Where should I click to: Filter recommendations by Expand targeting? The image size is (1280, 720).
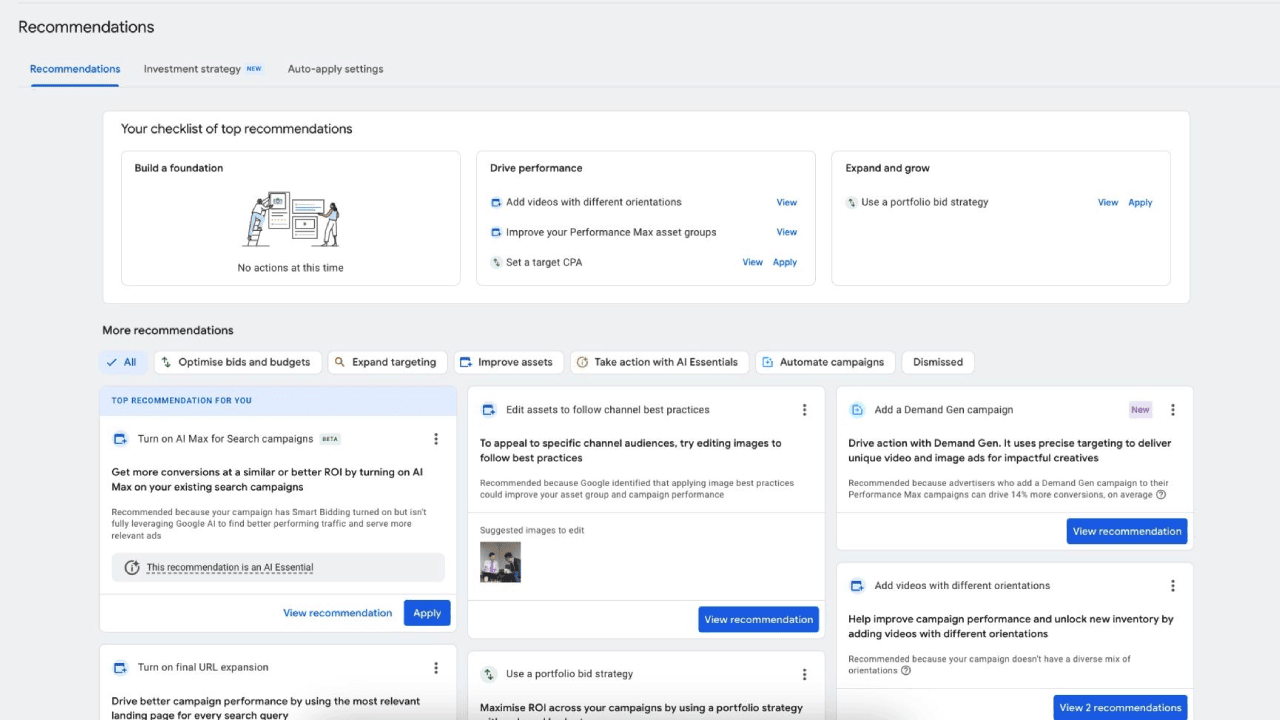(385, 362)
